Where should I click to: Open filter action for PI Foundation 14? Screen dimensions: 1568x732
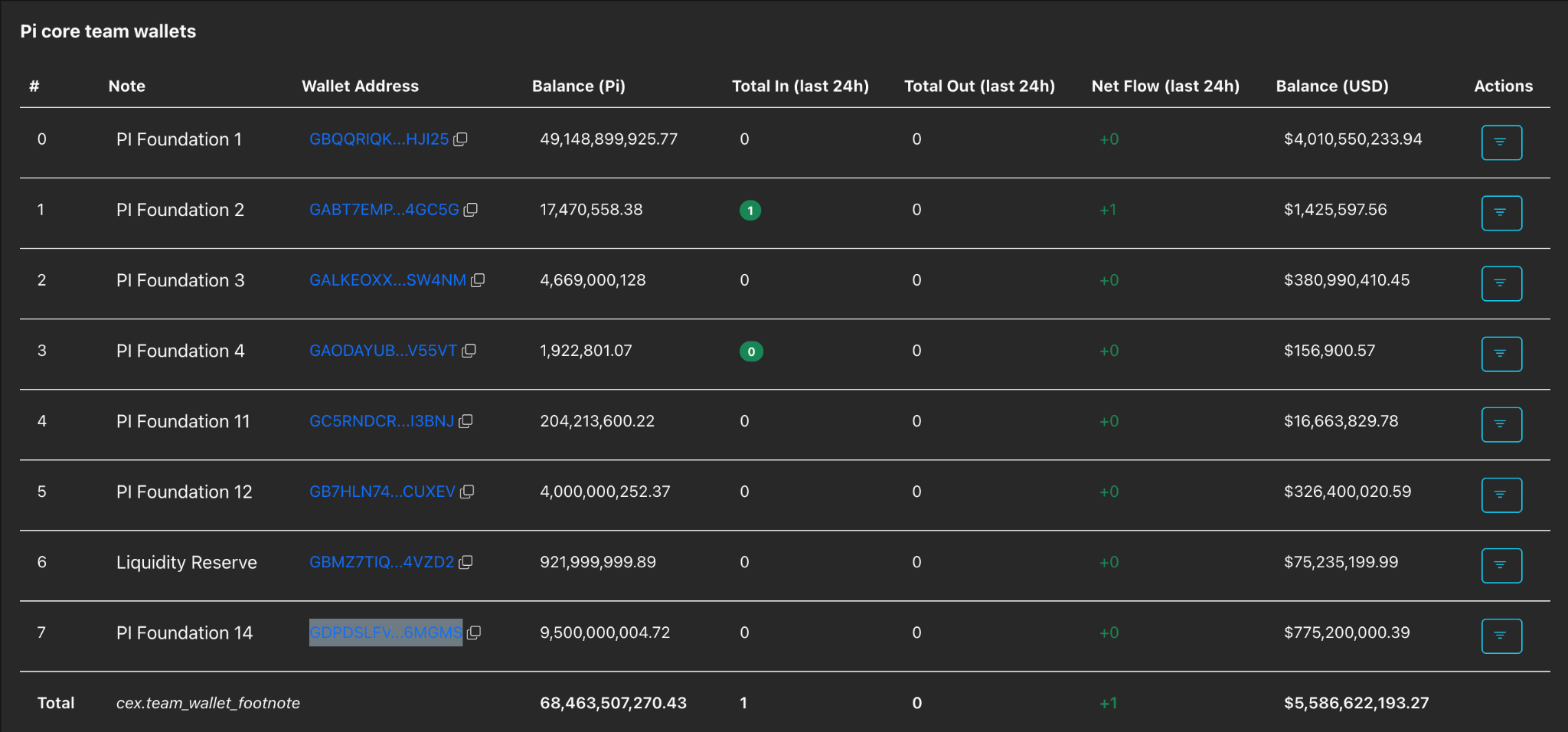(x=1501, y=636)
